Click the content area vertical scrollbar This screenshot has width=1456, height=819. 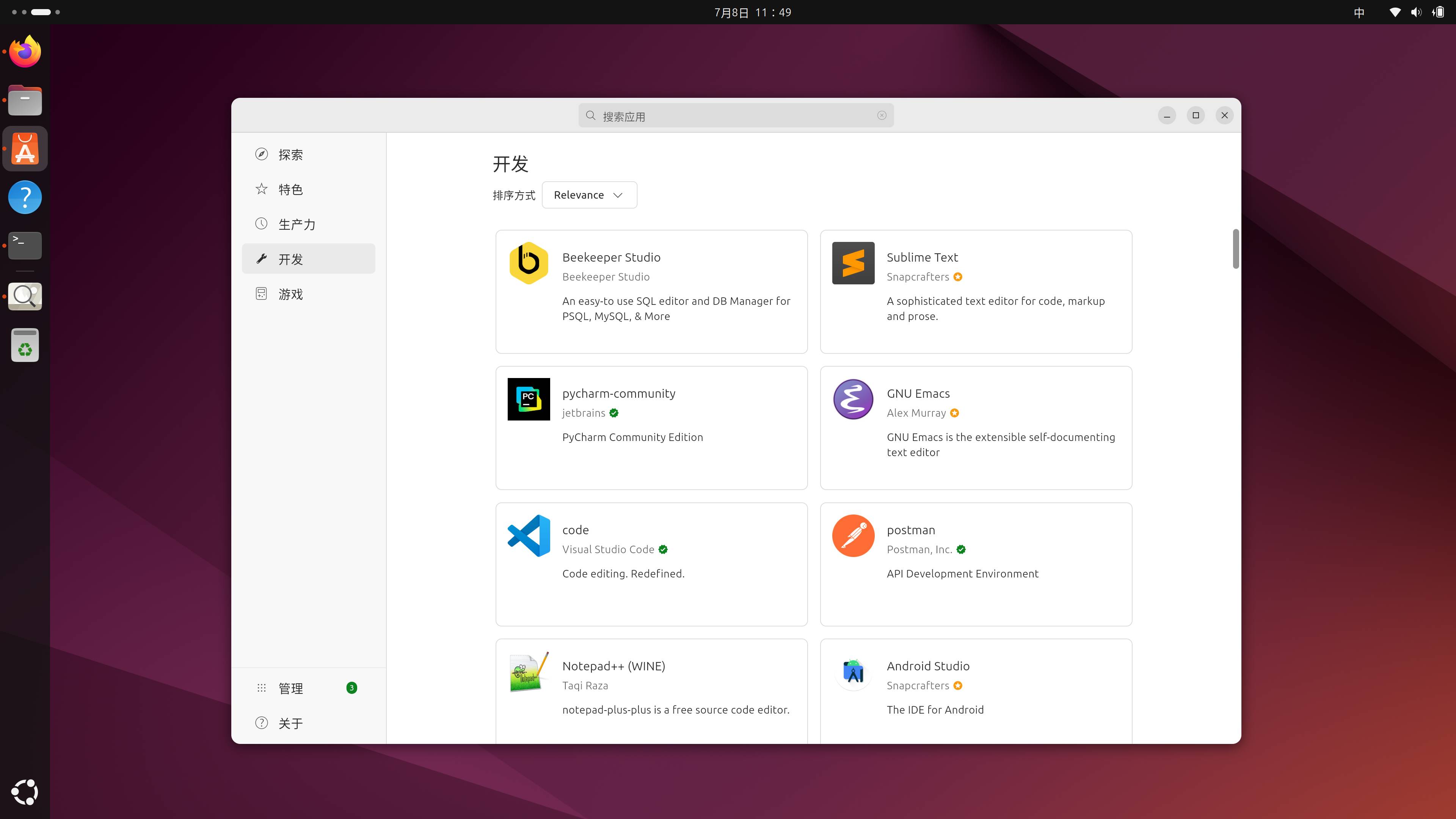[1236, 249]
